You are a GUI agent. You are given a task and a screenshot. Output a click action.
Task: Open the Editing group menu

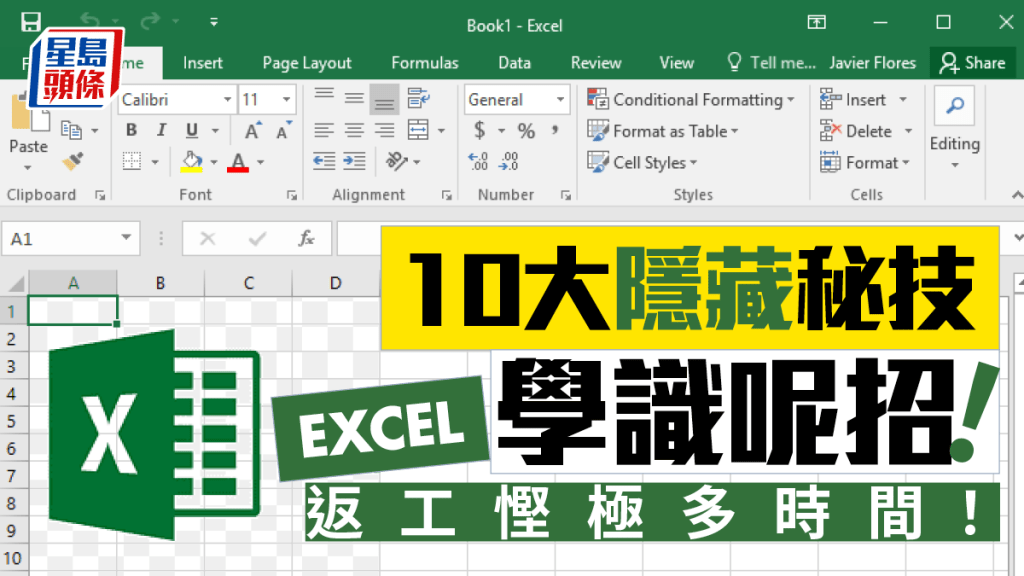(955, 129)
